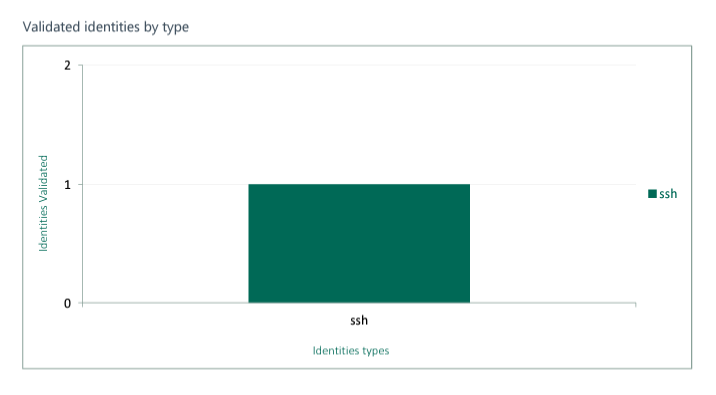Click empty plot area above the bar
Screen dimensions: 716x395
coord(359,125)
